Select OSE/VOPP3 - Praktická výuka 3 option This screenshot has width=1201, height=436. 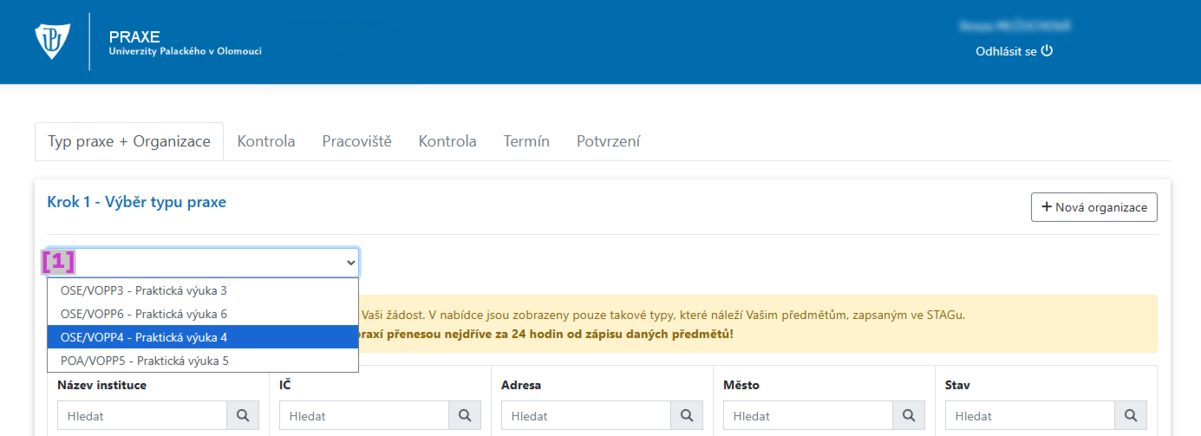click(144, 291)
